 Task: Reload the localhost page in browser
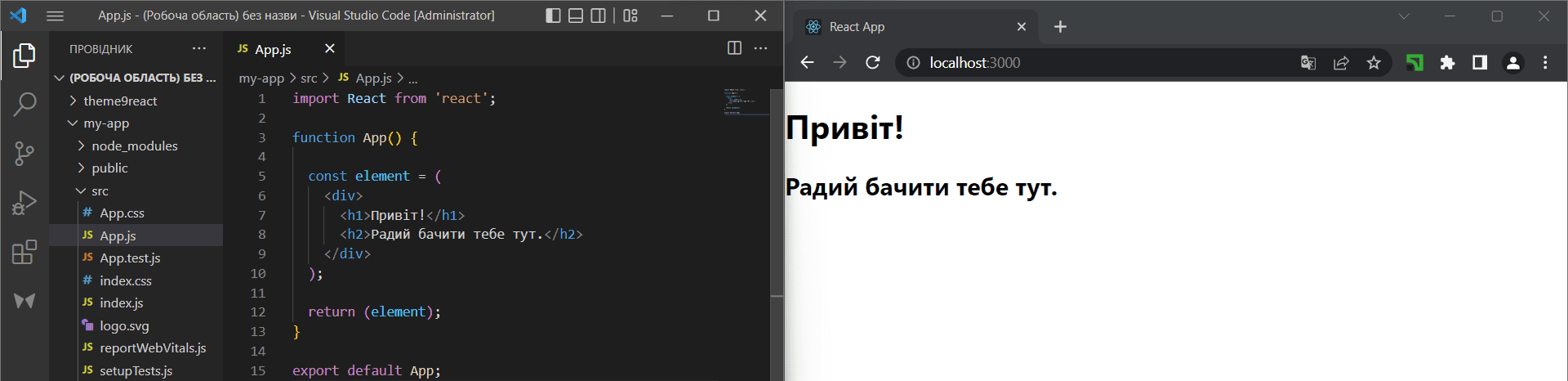[x=872, y=63]
